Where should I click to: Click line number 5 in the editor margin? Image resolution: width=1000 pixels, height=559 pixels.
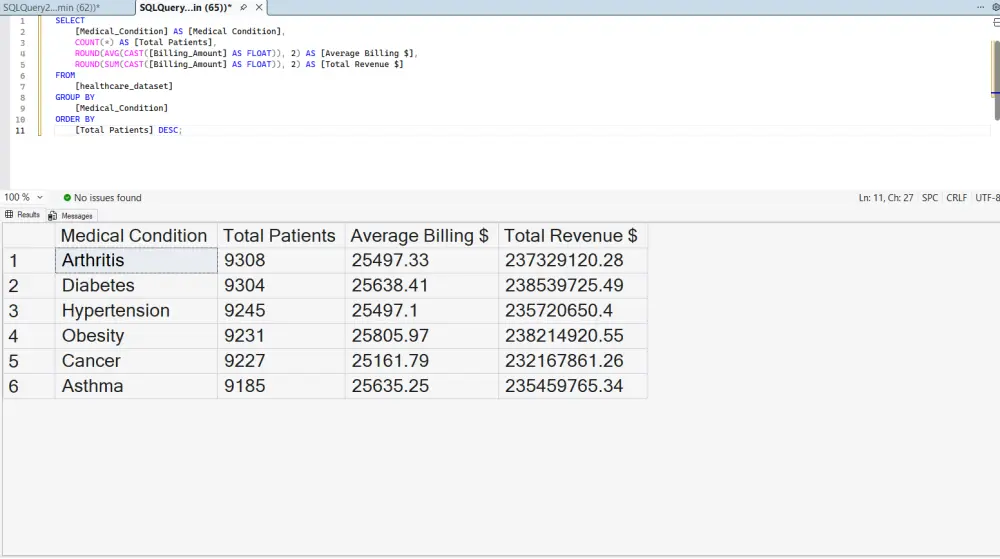coord(22,64)
